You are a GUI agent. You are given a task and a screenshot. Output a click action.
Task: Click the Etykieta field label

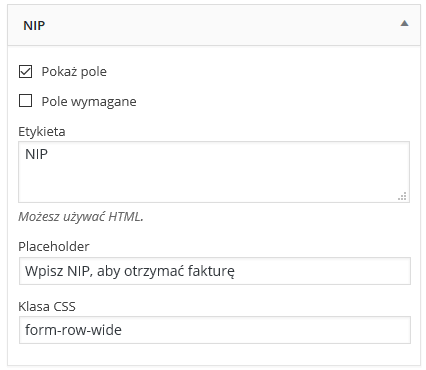click(x=42, y=132)
